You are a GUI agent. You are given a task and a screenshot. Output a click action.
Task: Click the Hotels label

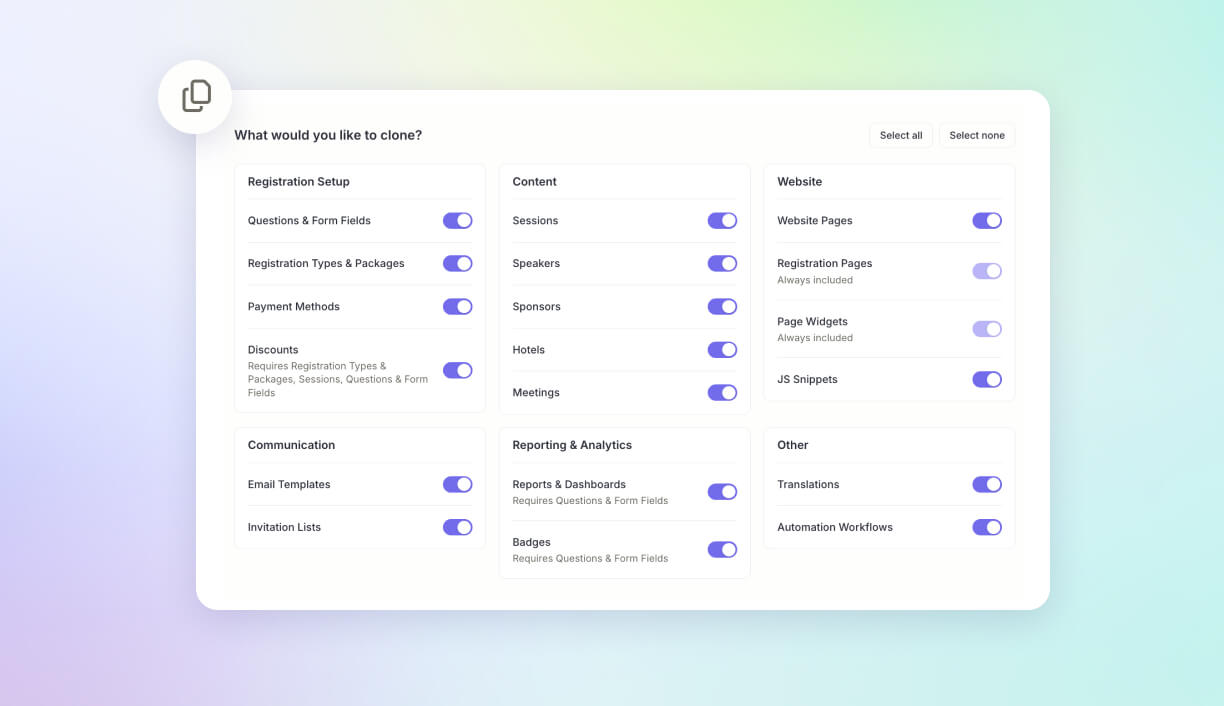529,350
